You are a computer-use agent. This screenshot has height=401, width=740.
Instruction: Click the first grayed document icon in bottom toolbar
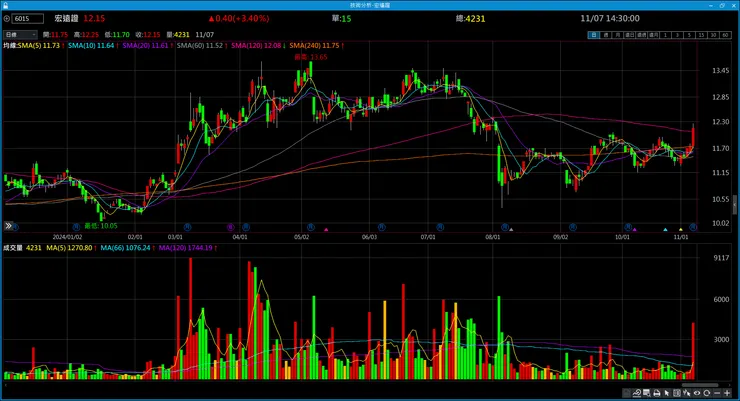click(x=626, y=393)
